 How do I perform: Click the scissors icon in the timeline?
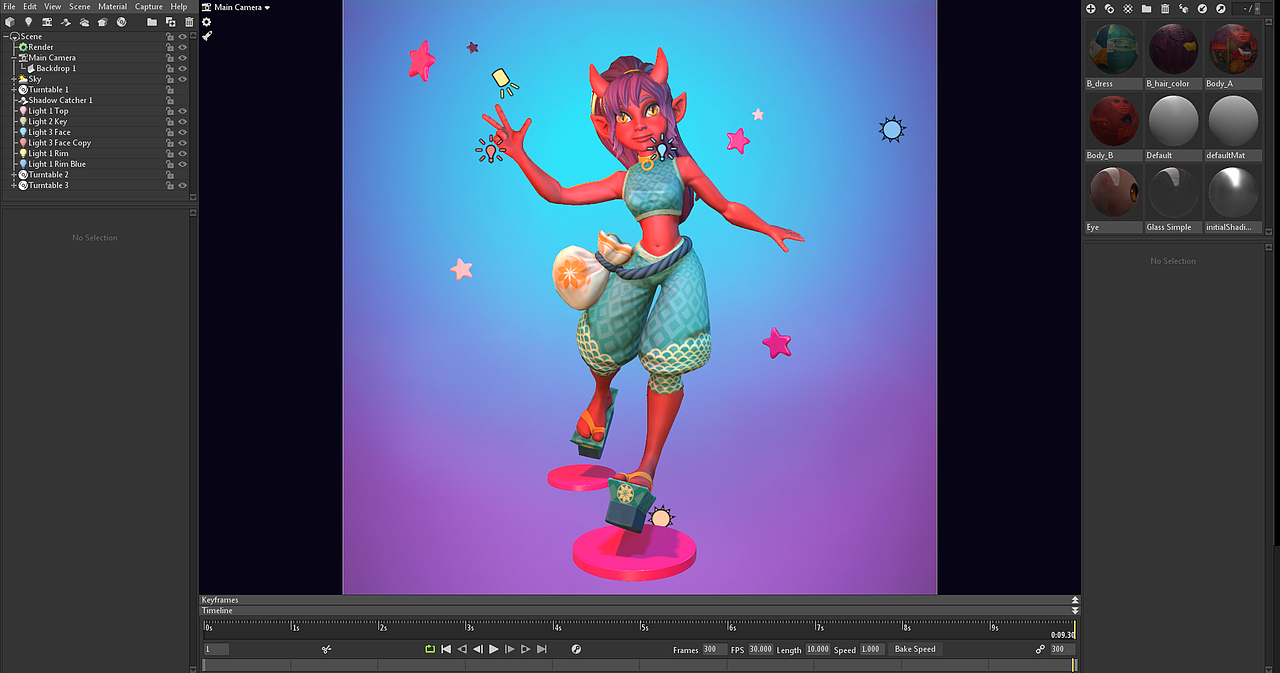(x=326, y=649)
